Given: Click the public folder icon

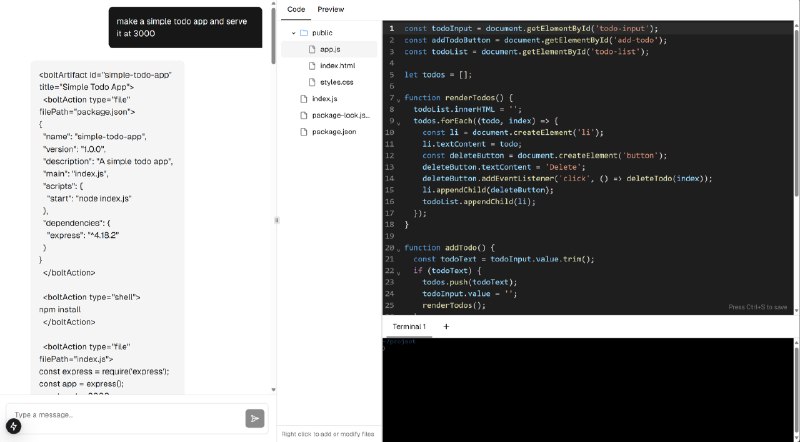Looking at the screenshot, I should tap(304, 33).
